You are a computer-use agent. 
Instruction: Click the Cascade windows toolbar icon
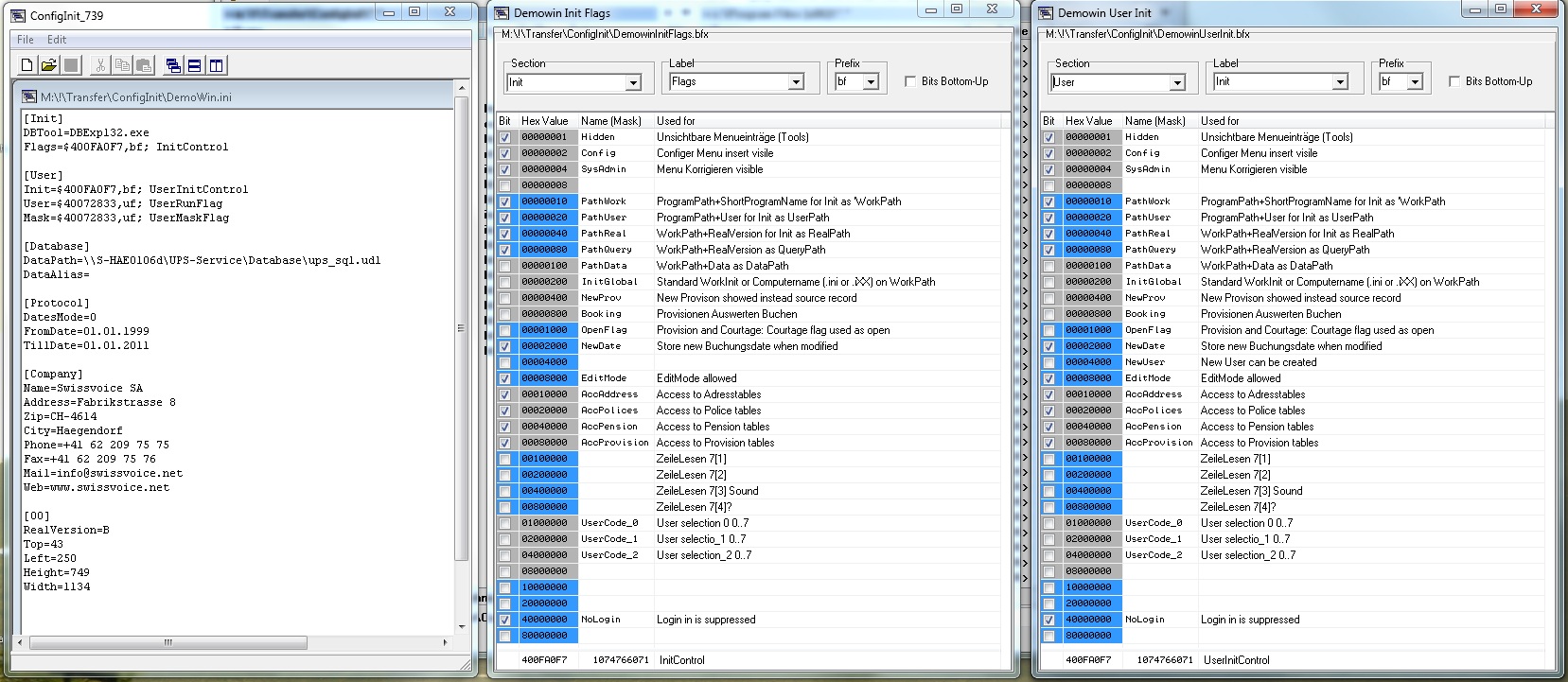coord(173,65)
